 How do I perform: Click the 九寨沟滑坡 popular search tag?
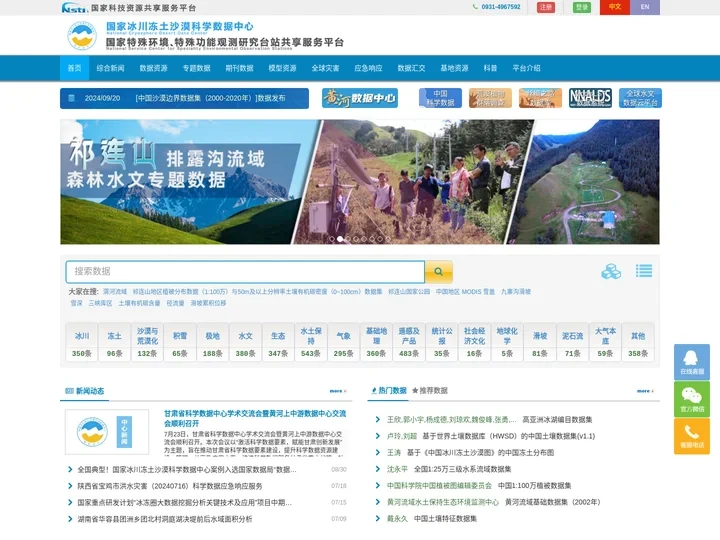pos(516,292)
